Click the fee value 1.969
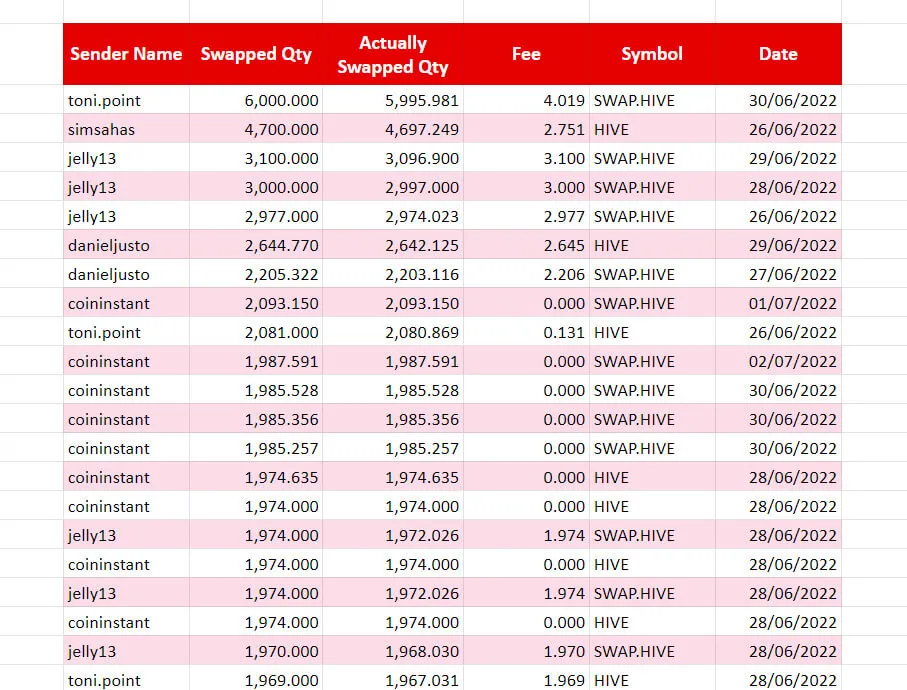Image resolution: width=907 pixels, height=690 pixels. click(526, 678)
